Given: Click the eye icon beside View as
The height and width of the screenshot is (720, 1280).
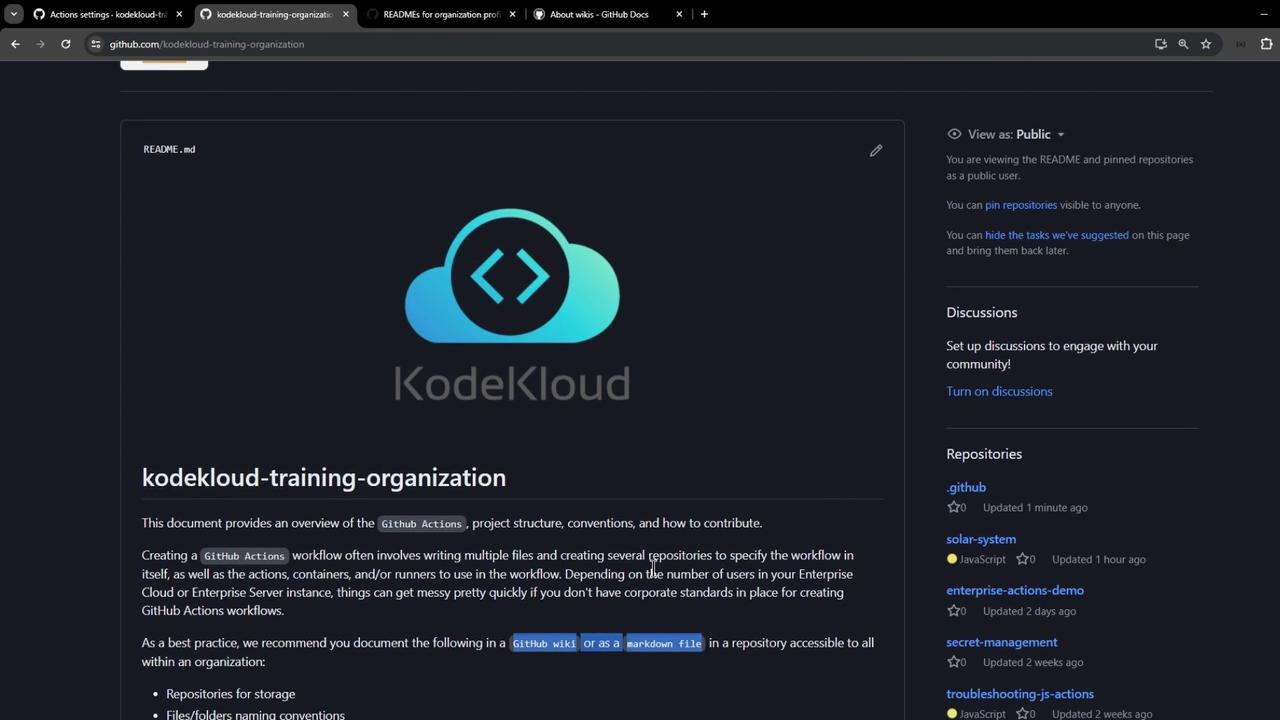Looking at the screenshot, I should tap(954, 134).
